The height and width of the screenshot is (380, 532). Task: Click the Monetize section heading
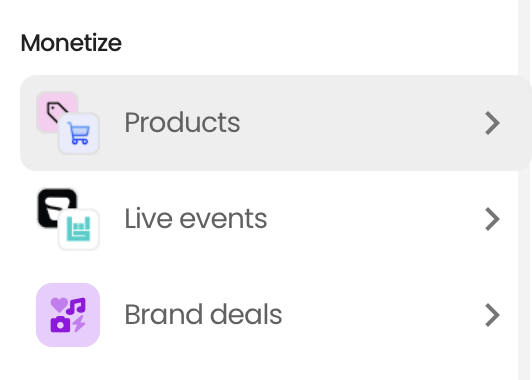click(x=71, y=43)
